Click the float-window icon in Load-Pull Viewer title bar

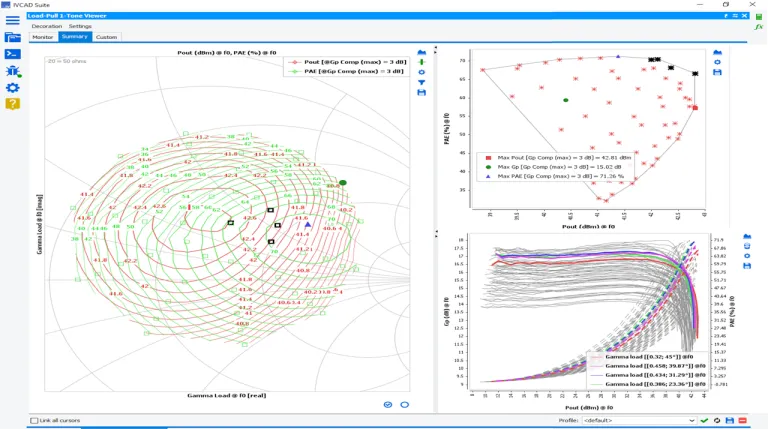tap(726, 16)
